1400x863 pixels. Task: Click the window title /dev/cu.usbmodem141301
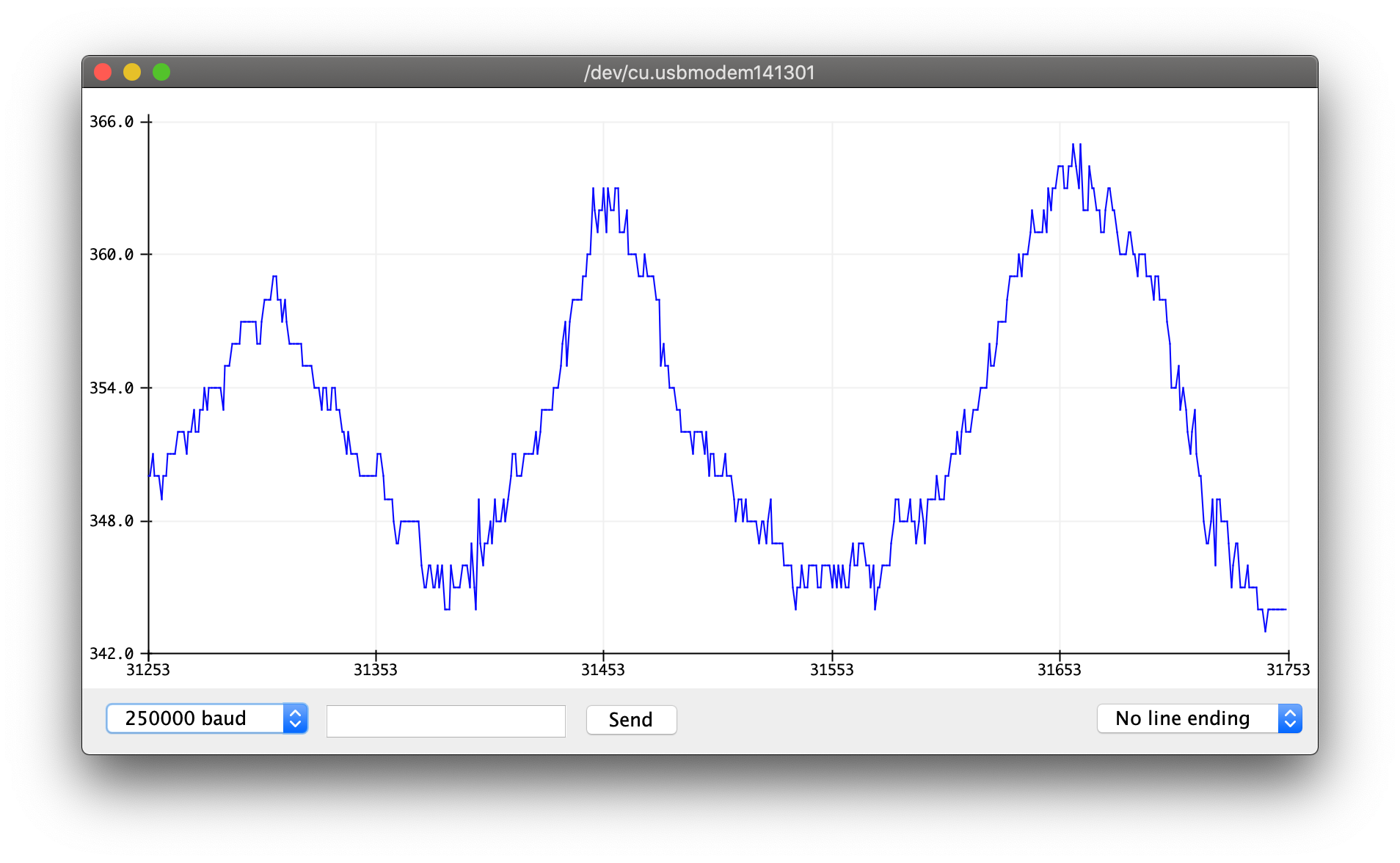pos(699,73)
